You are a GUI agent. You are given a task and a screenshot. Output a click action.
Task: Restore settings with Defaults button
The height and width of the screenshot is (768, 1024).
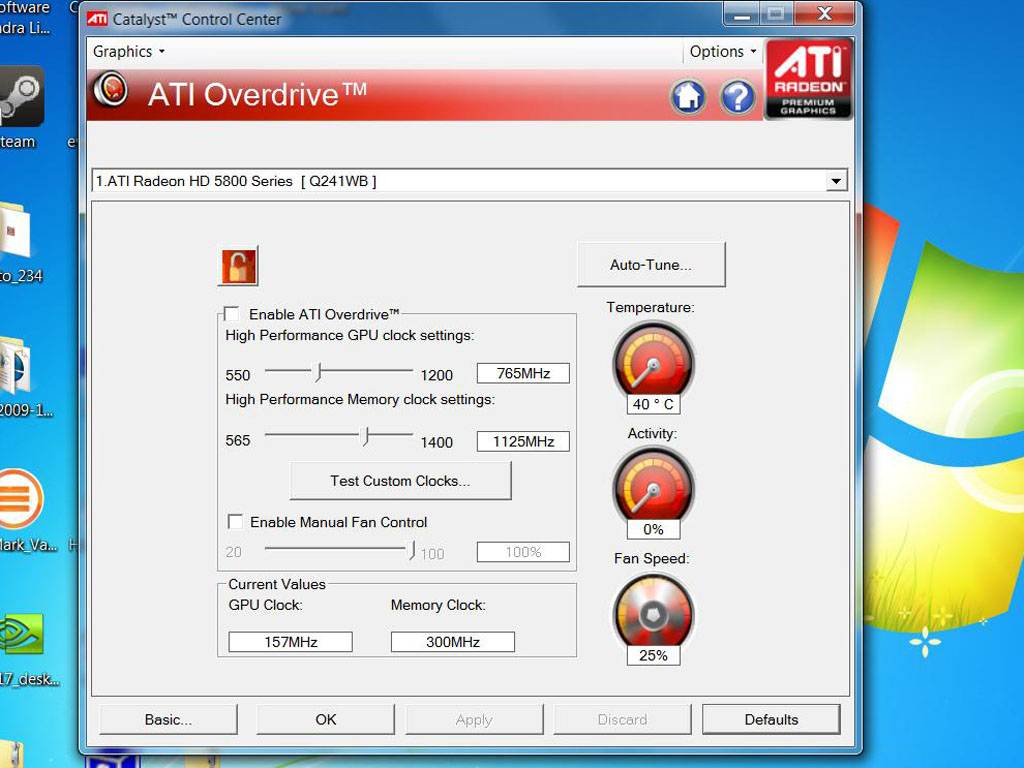pyautogui.click(x=771, y=719)
